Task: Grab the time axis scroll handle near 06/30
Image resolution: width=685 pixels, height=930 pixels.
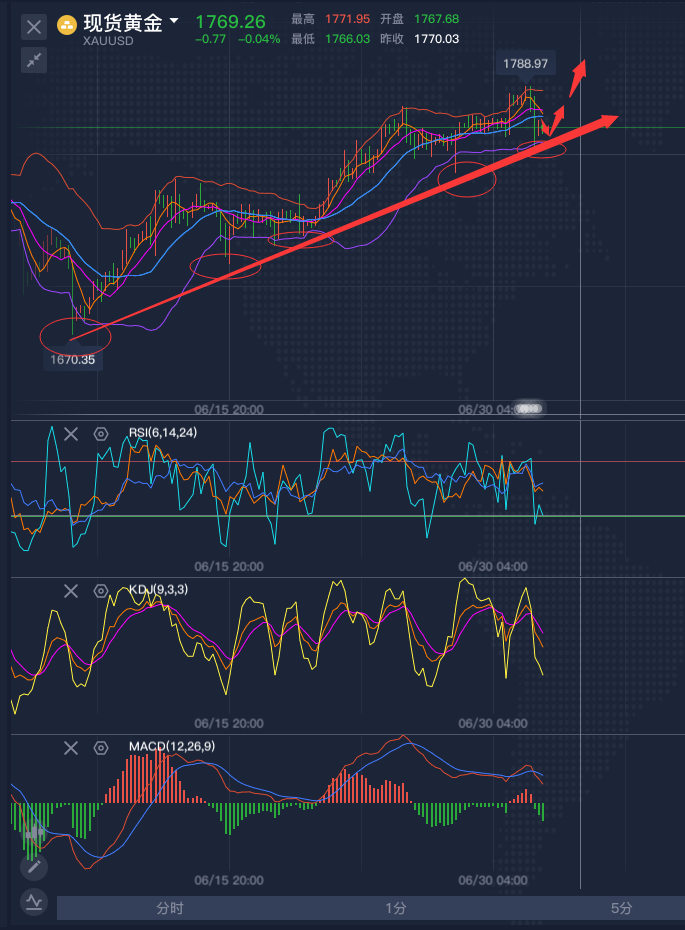Action: (529, 409)
